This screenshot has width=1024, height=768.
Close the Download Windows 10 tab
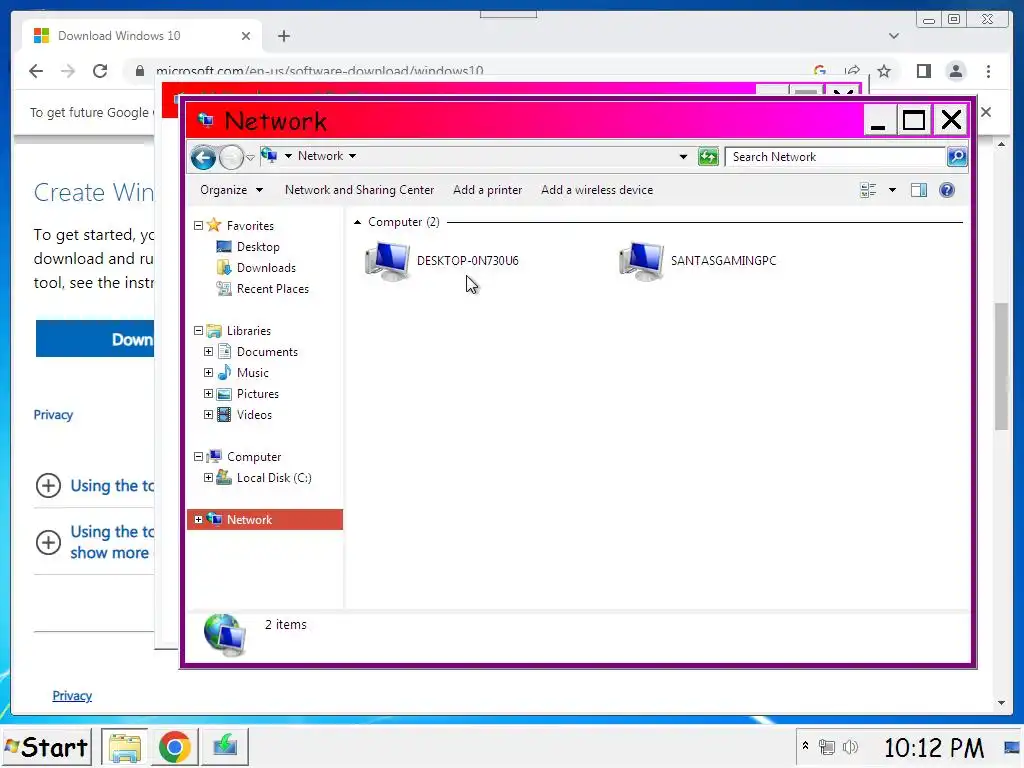[246, 36]
